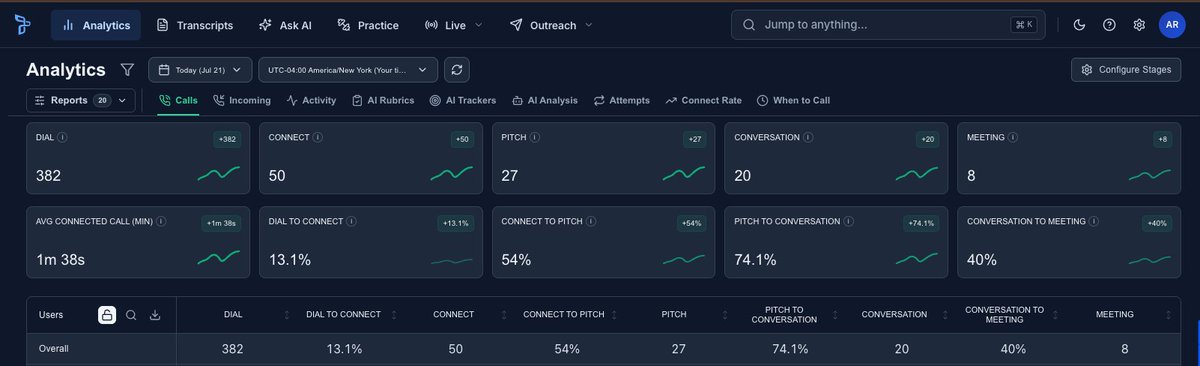Viewport: 1200px width, 366px height.
Task: Click info icon on PITCH TO CONVERSATION card
Action: click(849, 221)
